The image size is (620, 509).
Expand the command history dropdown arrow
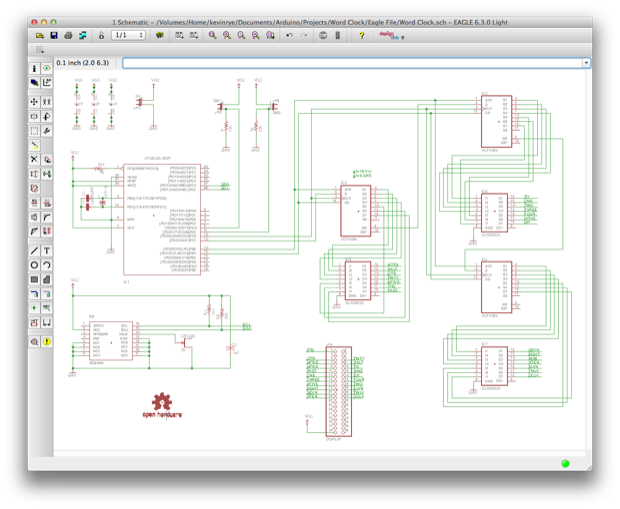tap(586, 63)
